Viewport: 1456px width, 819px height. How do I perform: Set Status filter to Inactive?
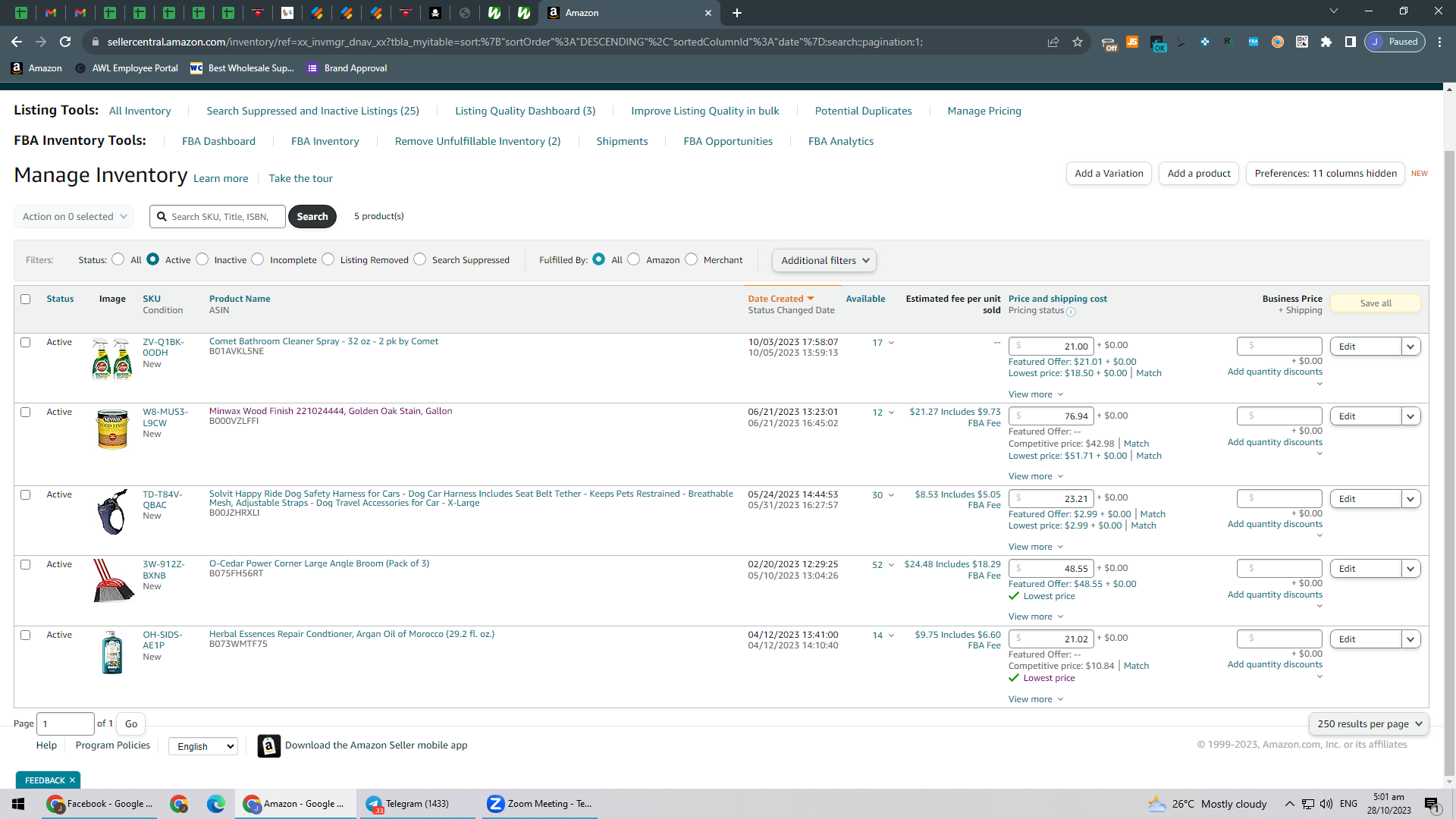pyautogui.click(x=202, y=259)
